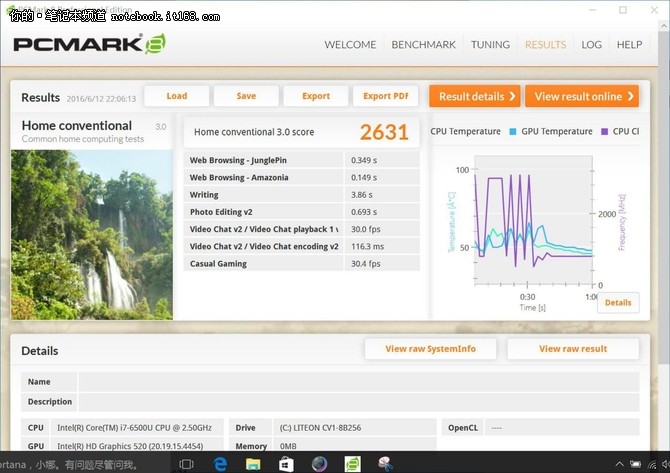Click View raw SystemInfo button
This screenshot has width=670, height=473.
(430, 349)
